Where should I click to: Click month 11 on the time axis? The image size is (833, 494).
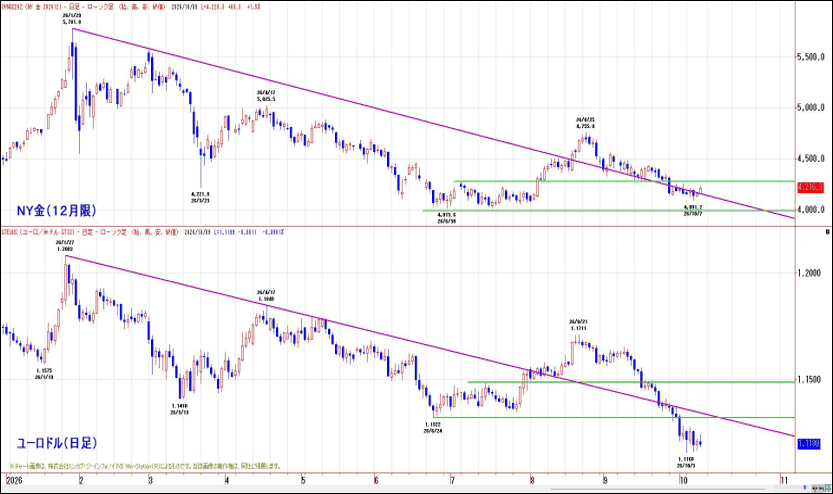click(x=784, y=480)
